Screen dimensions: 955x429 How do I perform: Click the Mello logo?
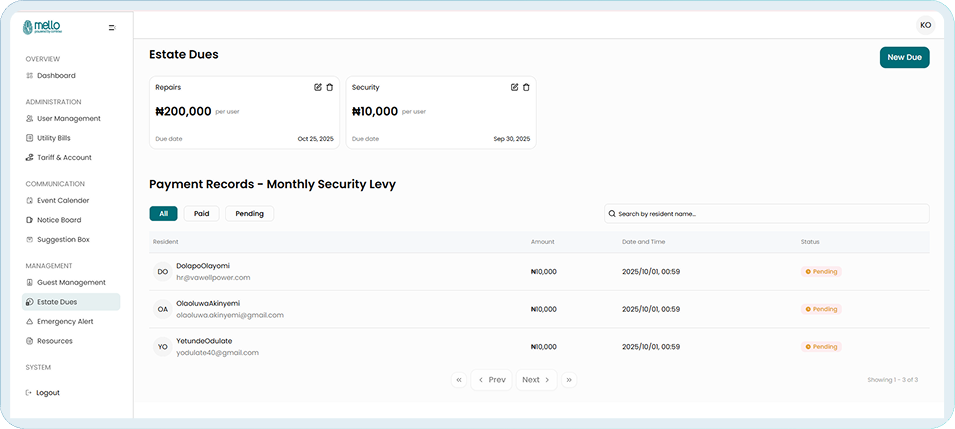[x=42, y=27]
